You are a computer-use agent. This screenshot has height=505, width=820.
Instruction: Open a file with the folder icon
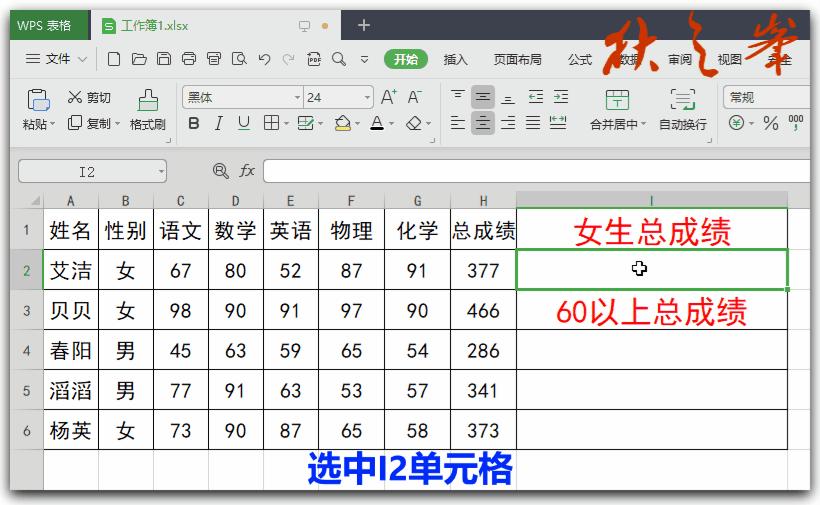(139, 59)
